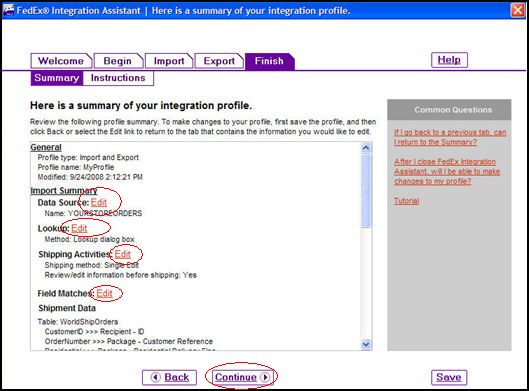Viewport: 529px width, 391px height.
Task: Open the Begin tab
Action: click(x=118, y=61)
